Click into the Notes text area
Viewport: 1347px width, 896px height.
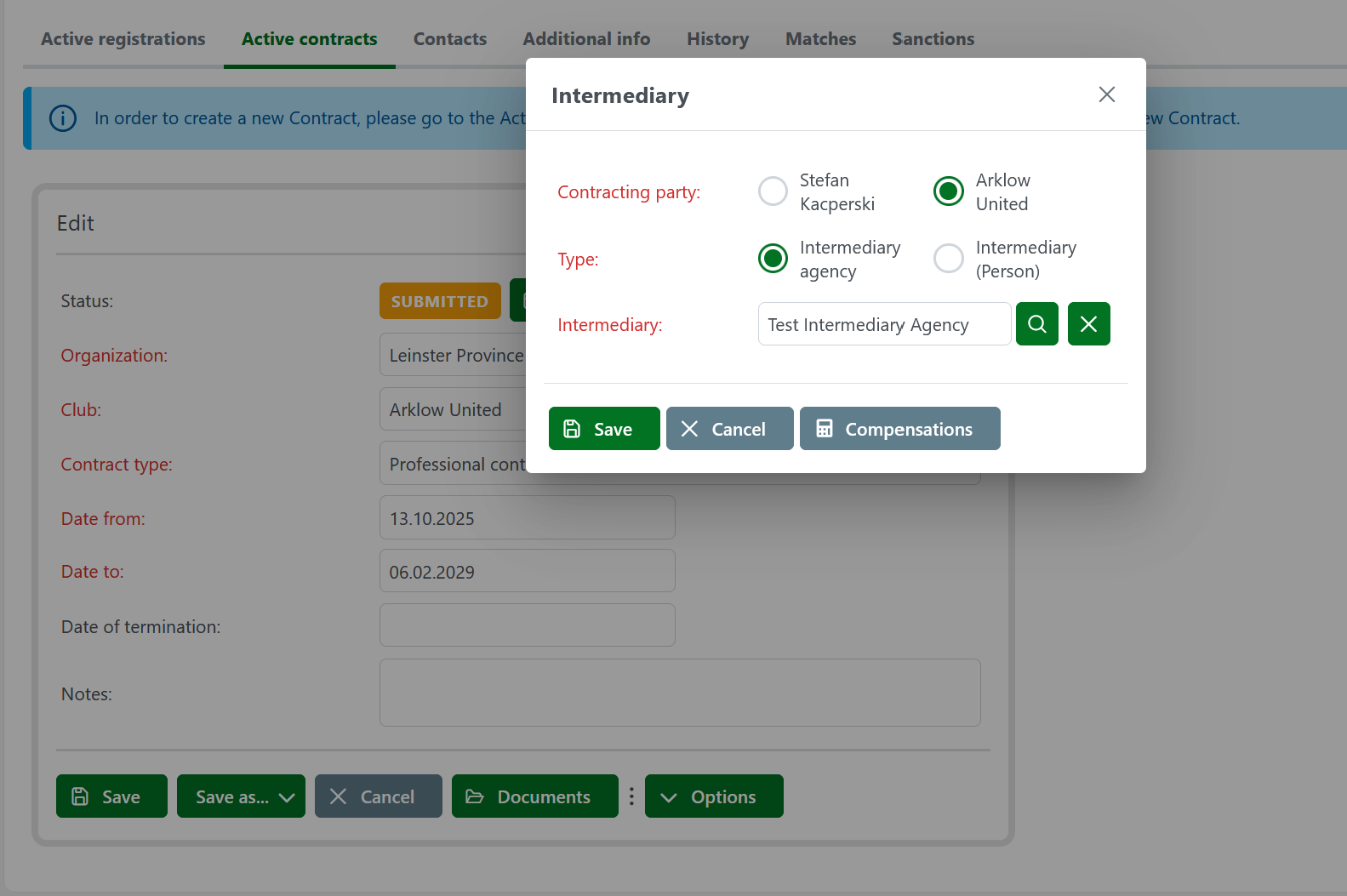click(x=679, y=693)
